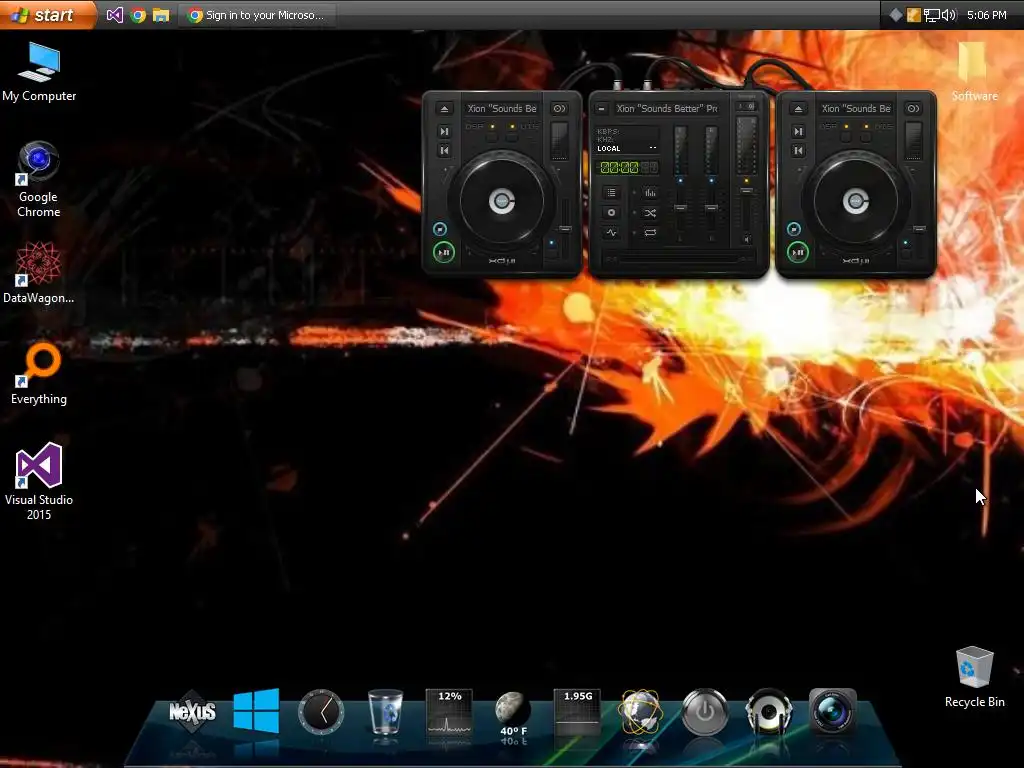Select the Software folder on desktop

[974, 72]
